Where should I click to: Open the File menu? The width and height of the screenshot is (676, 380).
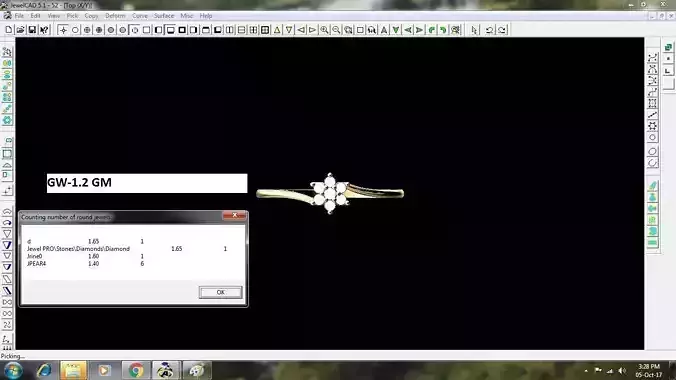(x=19, y=16)
